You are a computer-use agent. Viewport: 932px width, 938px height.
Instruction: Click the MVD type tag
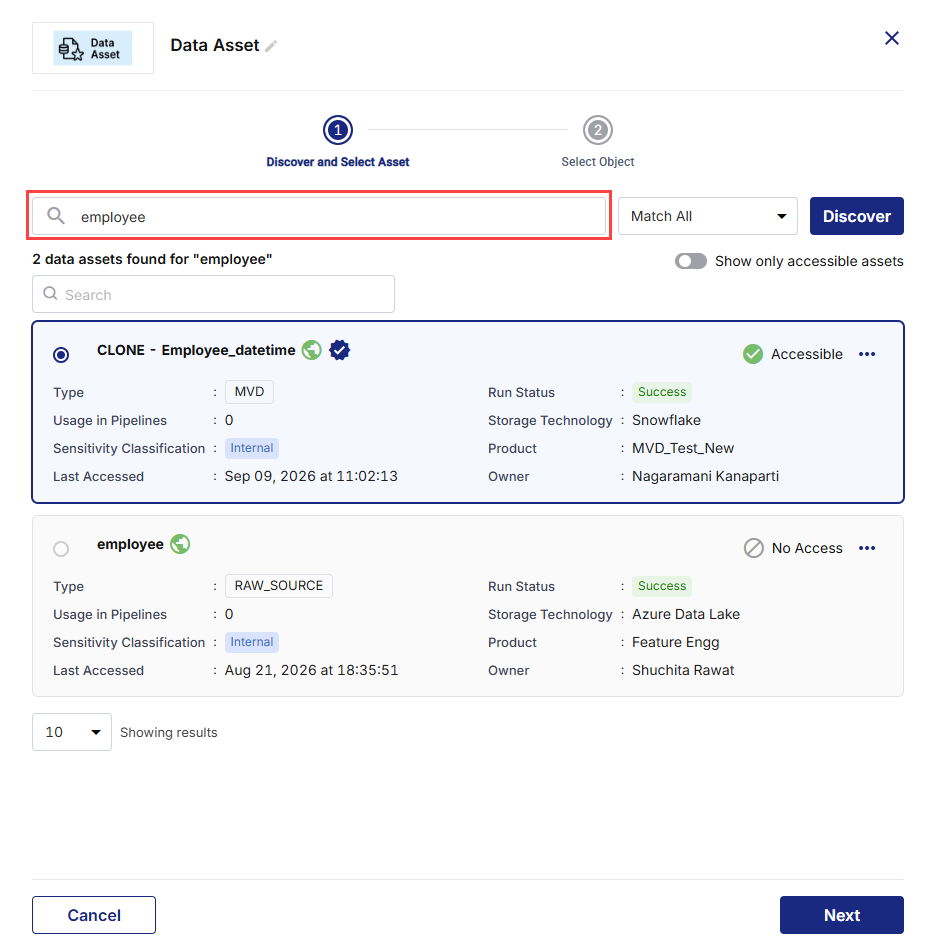coord(249,392)
